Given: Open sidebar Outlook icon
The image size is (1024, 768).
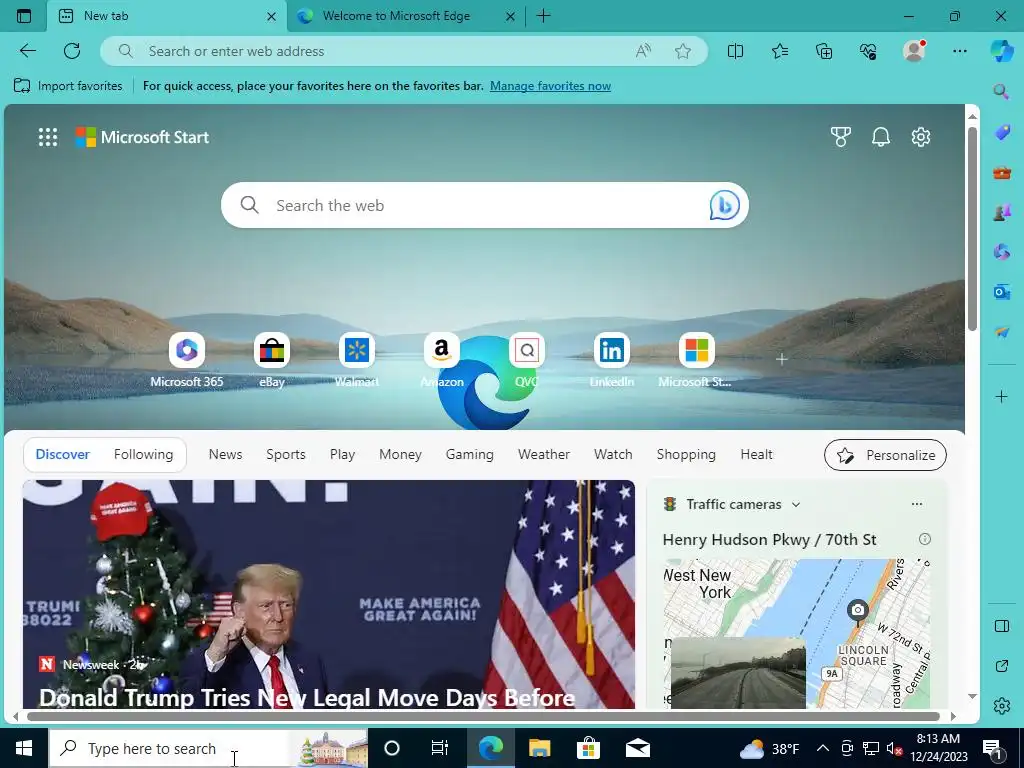Looking at the screenshot, I should (1002, 292).
